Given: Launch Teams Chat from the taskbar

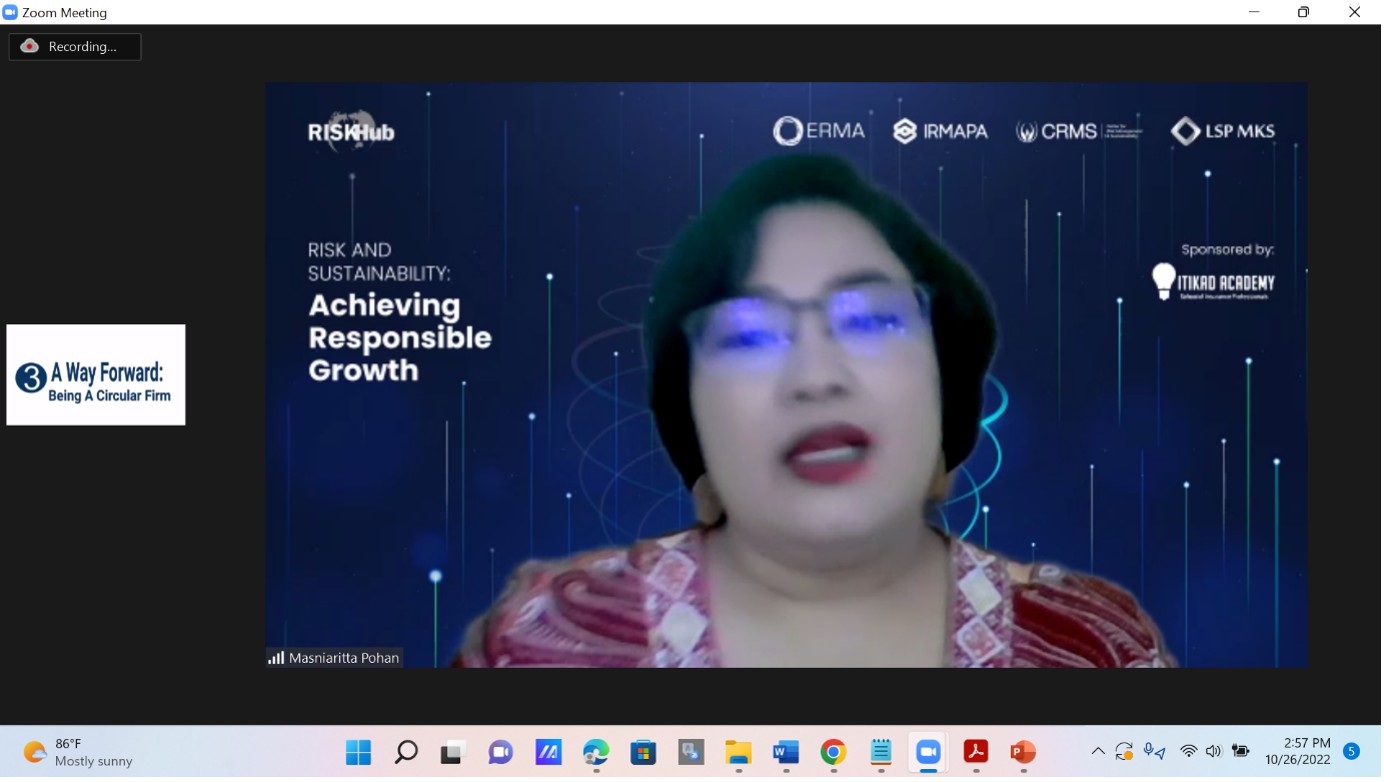Looking at the screenshot, I should 500,752.
